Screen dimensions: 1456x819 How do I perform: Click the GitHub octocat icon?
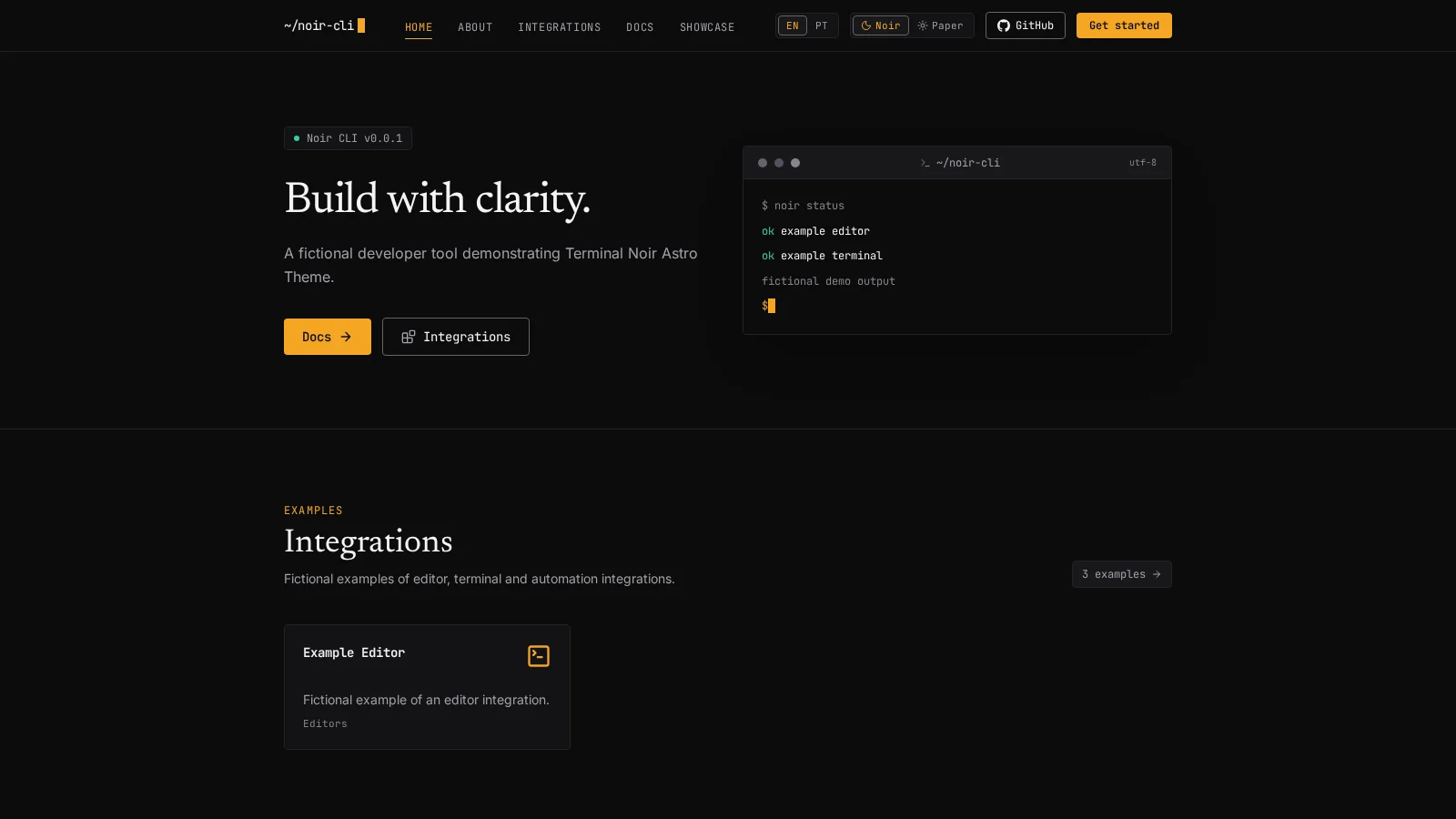click(1004, 25)
